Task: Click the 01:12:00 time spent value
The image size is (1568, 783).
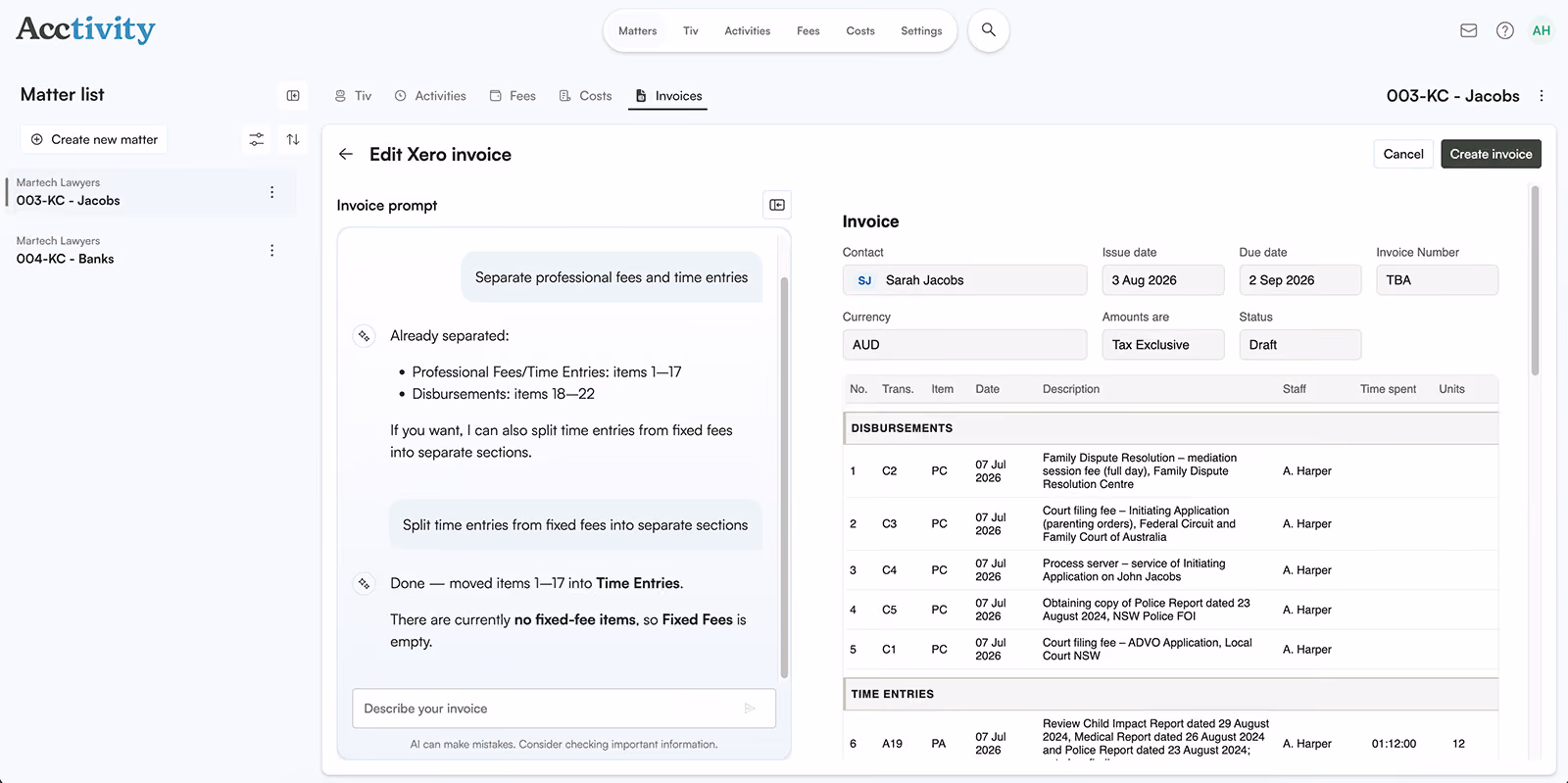Action: (x=1394, y=744)
